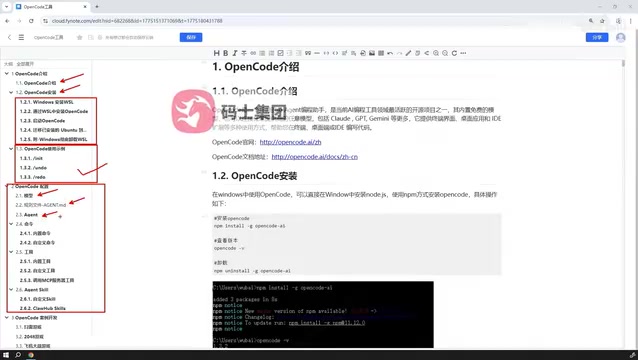Collapse the '3 OpenCode 案例开发' outline section

point(7,318)
